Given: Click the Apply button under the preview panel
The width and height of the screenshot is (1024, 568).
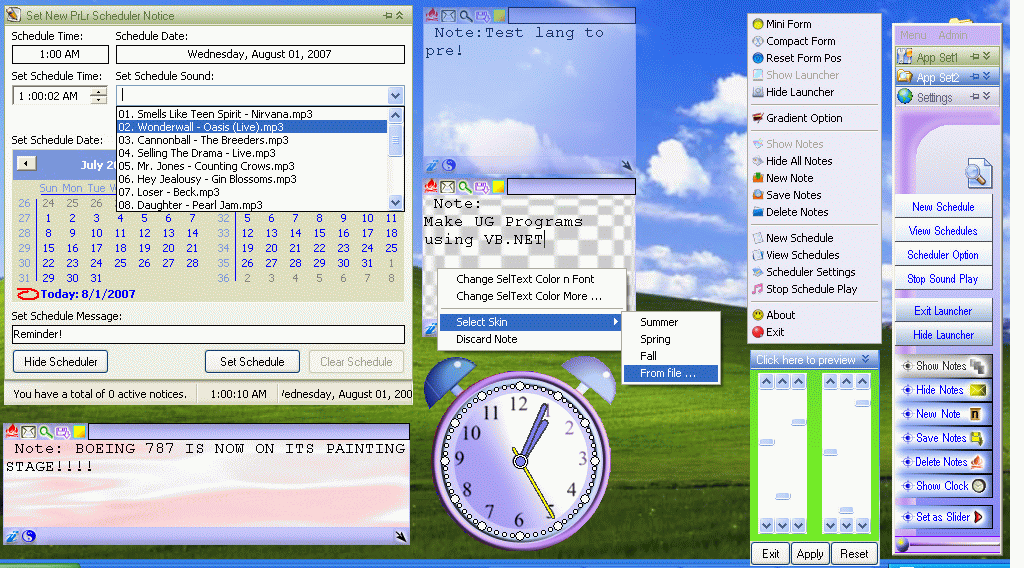Looking at the screenshot, I should point(810,554).
